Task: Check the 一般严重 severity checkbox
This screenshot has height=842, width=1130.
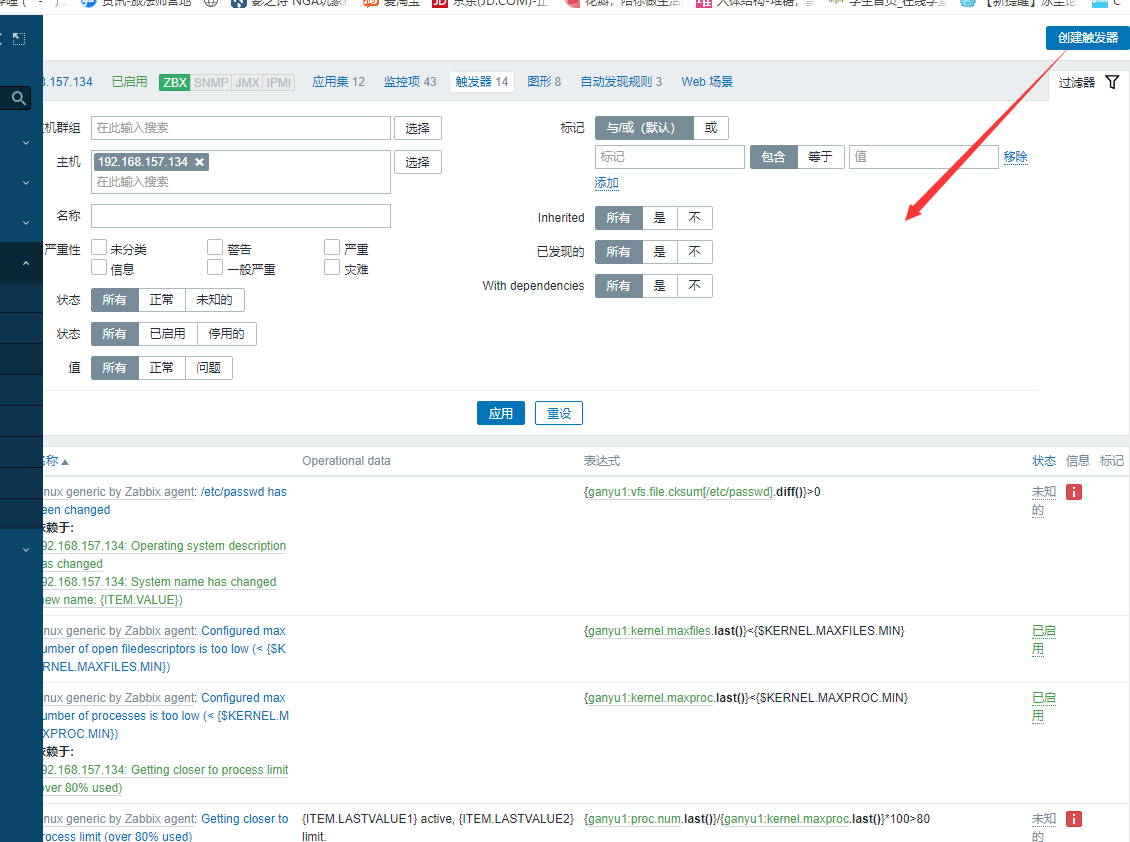Action: pyautogui.click(x=215, y=267)
